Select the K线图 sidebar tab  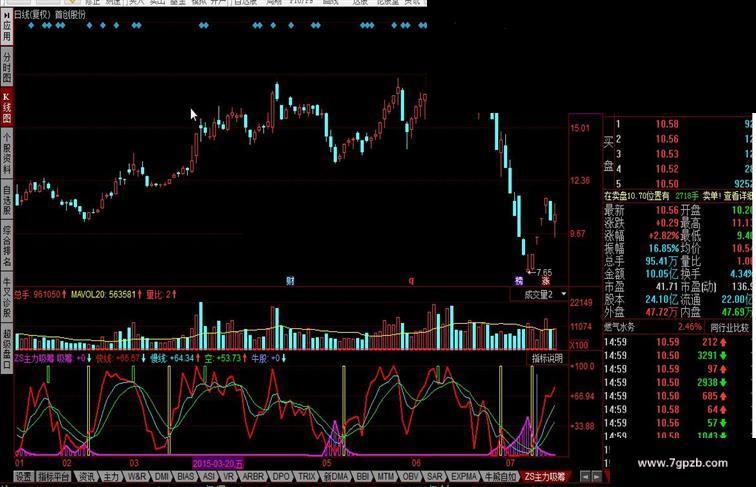pos(6,107)
